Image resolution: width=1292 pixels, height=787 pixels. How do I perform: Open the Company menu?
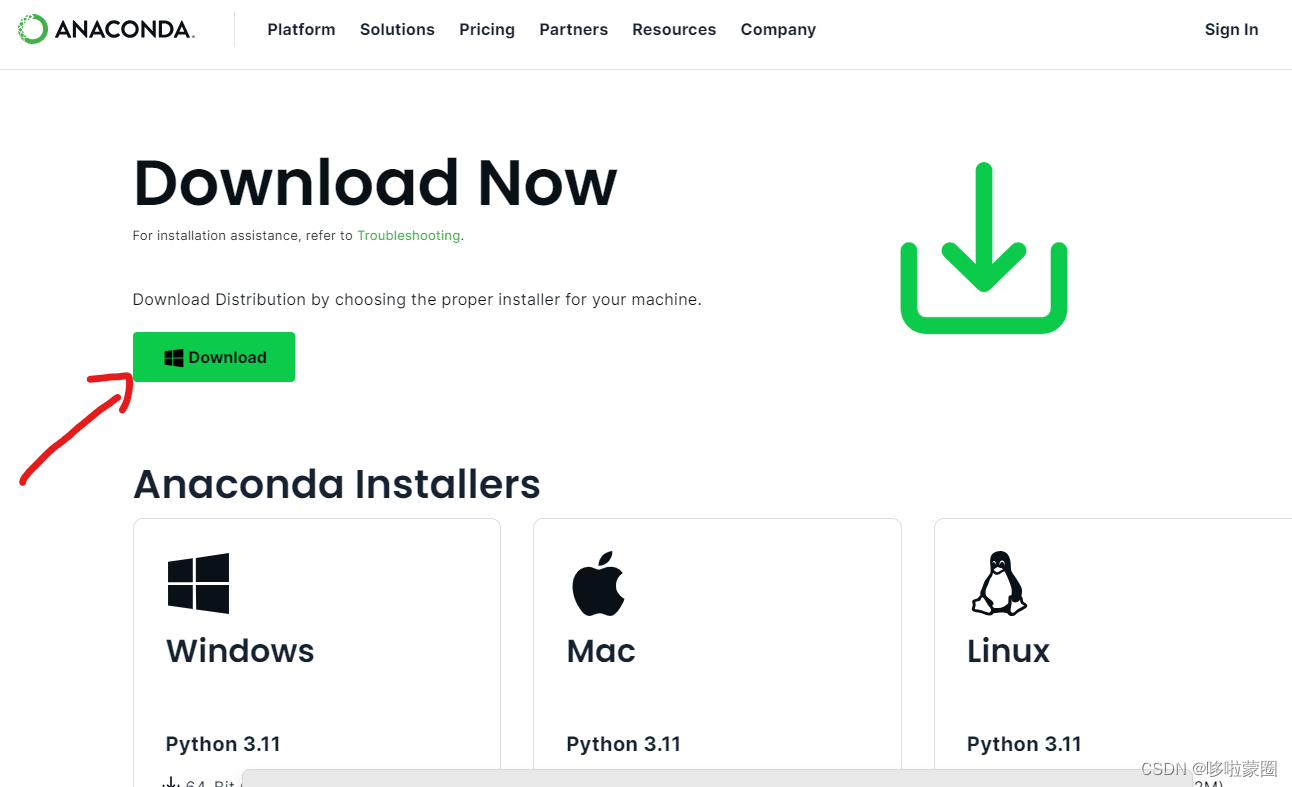[778, 29]
